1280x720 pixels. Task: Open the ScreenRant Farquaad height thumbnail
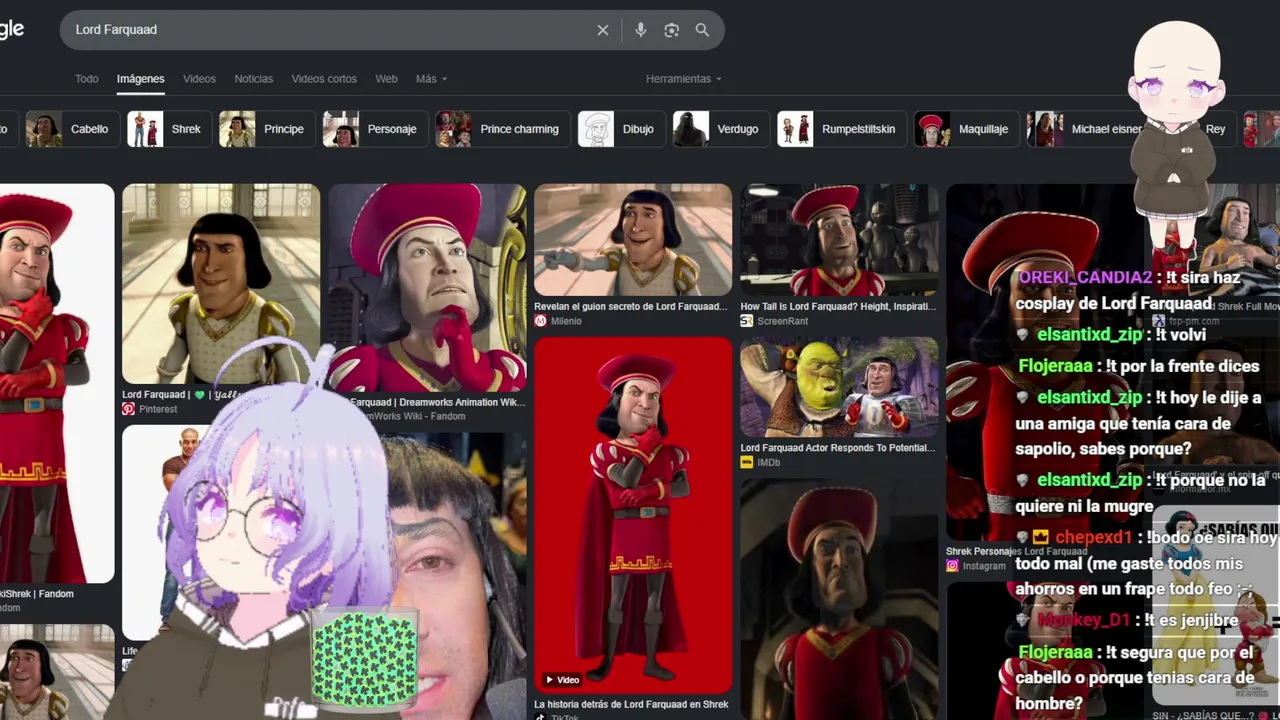[x=839, y=240]
